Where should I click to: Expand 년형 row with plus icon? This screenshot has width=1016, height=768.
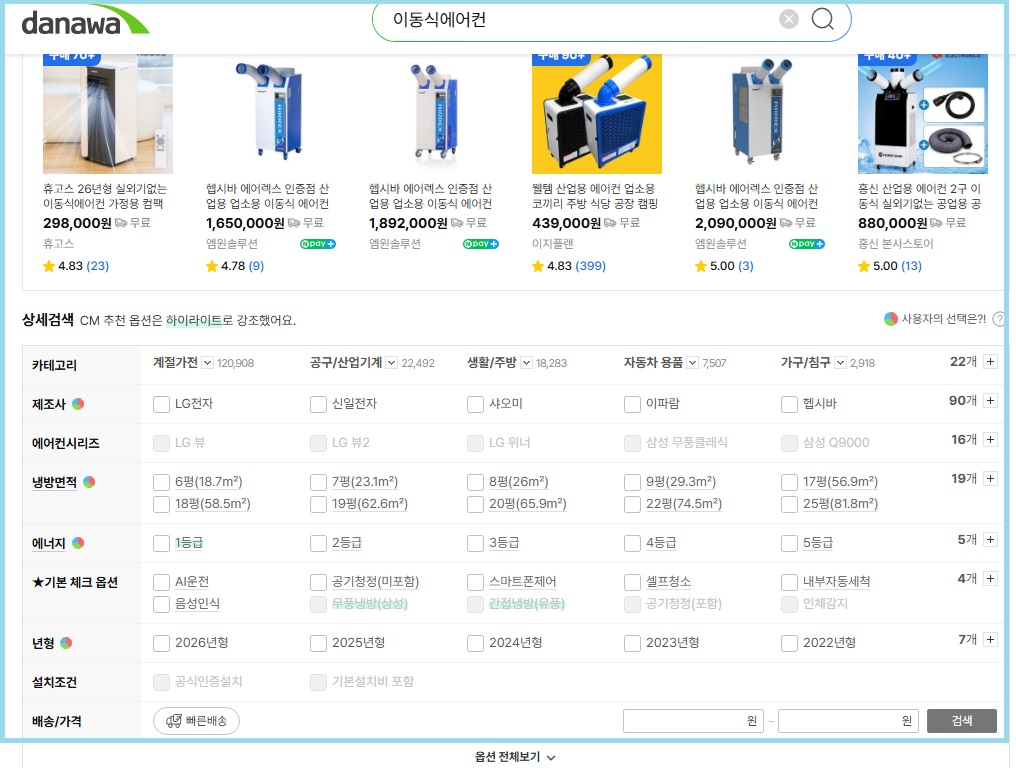point(990,639)
